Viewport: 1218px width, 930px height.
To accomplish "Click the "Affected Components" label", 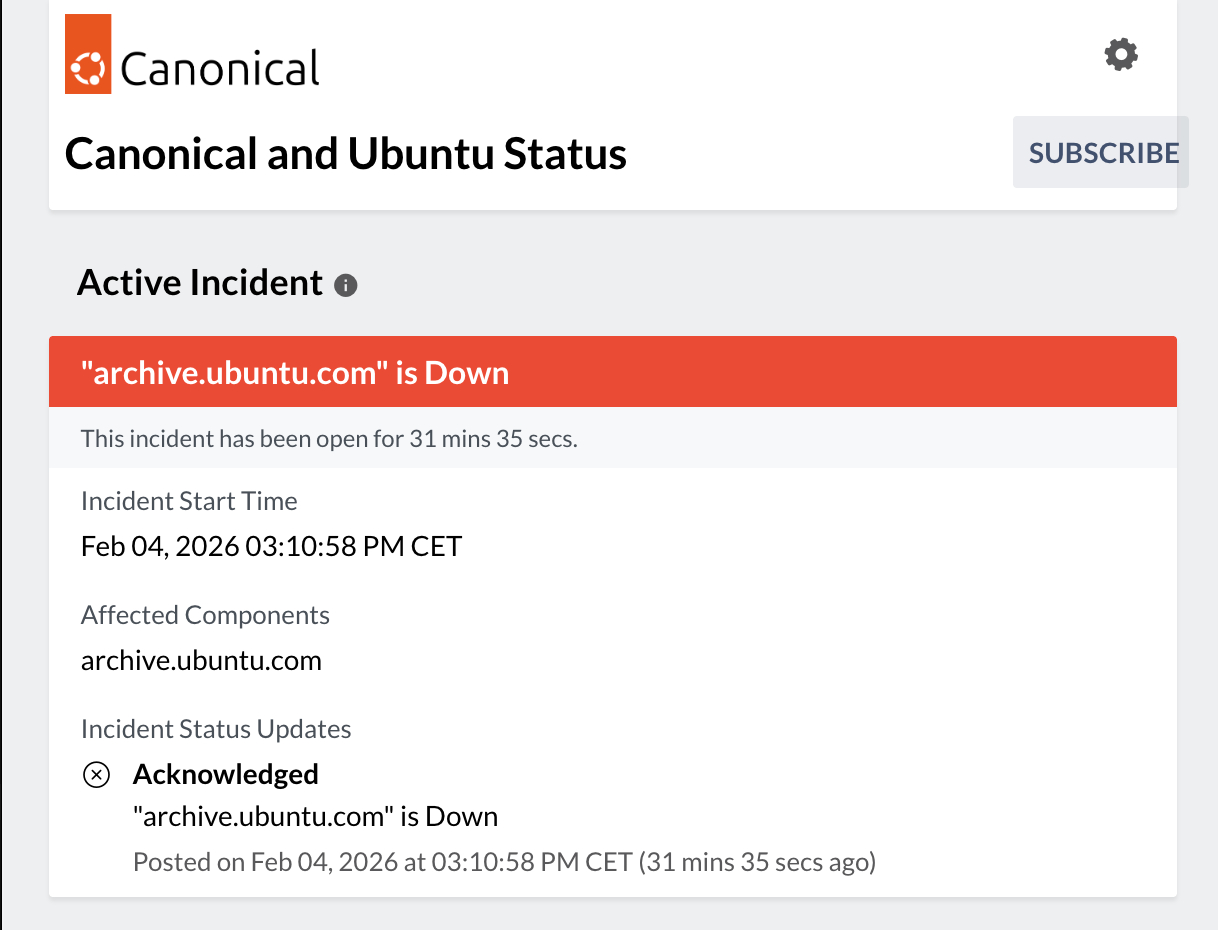I will coord(205,614).
